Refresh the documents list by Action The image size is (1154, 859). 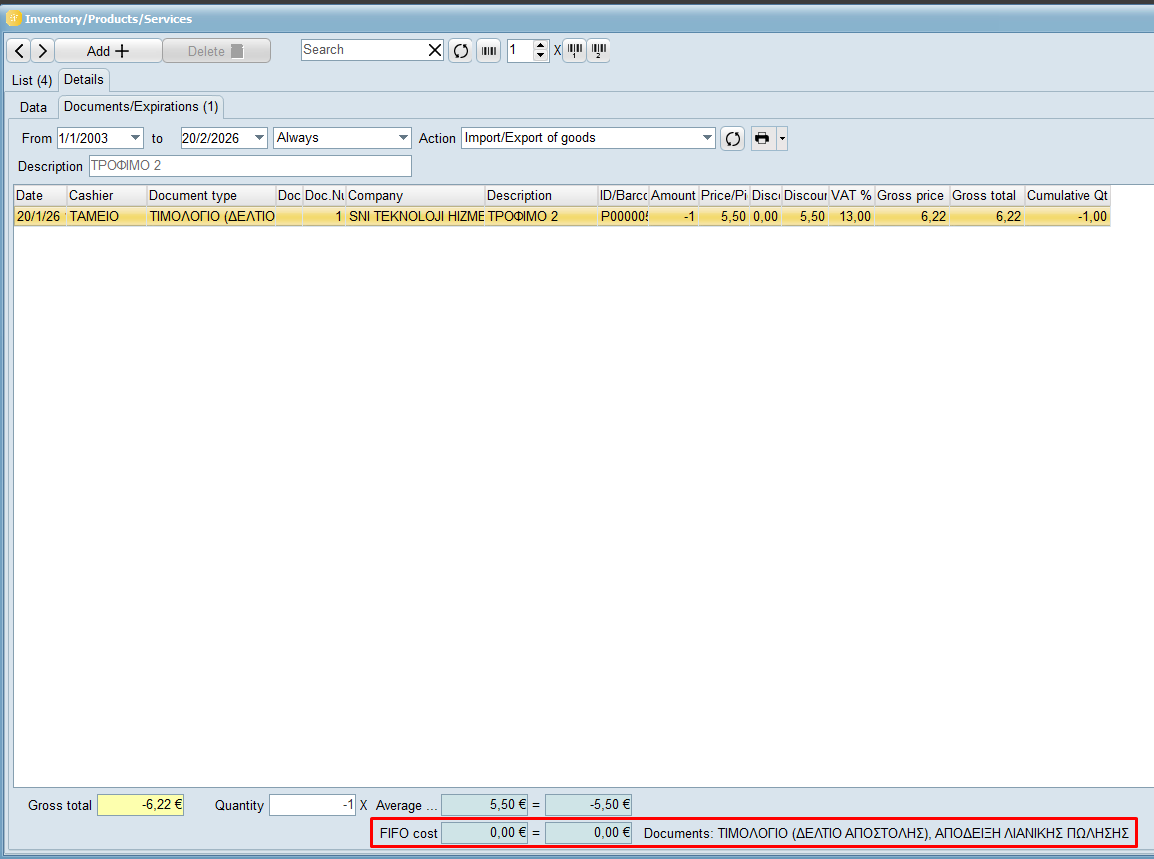pyautogui.click(x=733, y=139)
